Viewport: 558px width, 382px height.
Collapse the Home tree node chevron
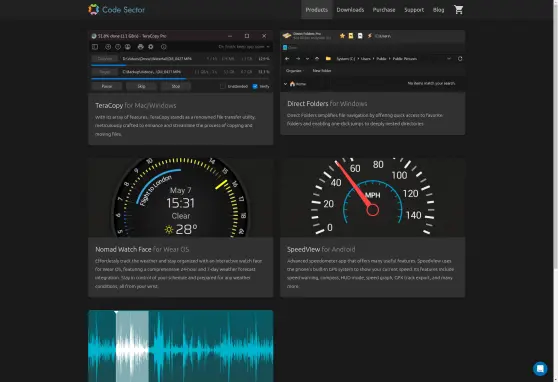[x=285, y=84]
